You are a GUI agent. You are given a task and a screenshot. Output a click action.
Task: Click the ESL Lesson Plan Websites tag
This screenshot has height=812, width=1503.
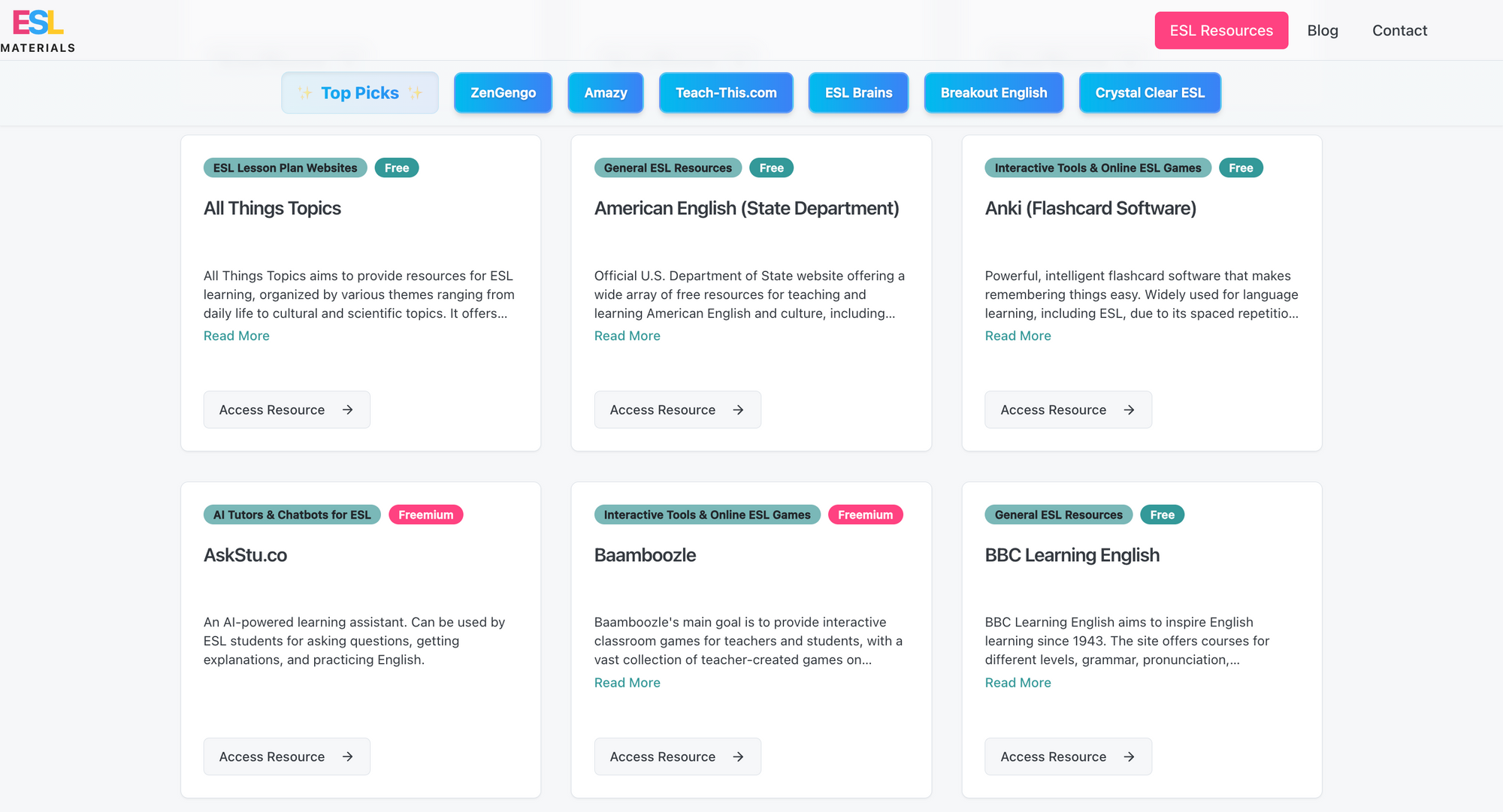tap(285, 168)
